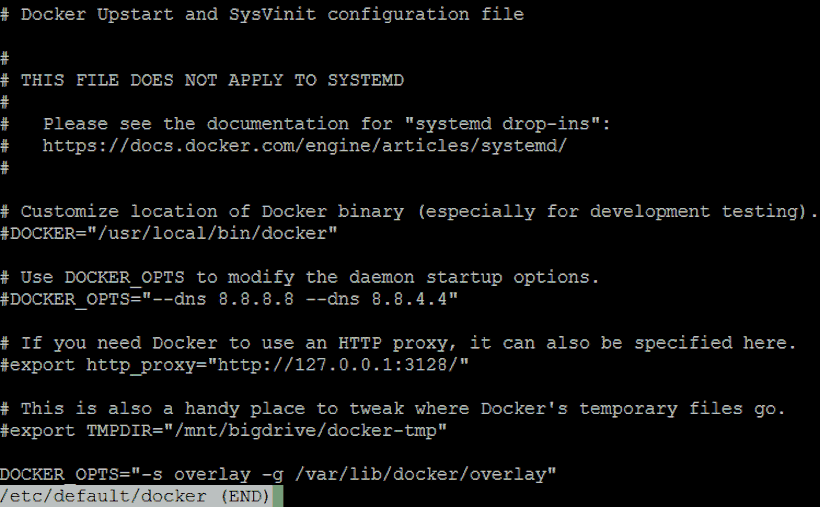Click the "/etc/default/docker (END)" status line

pyautogui.click(x=134, y=496)
